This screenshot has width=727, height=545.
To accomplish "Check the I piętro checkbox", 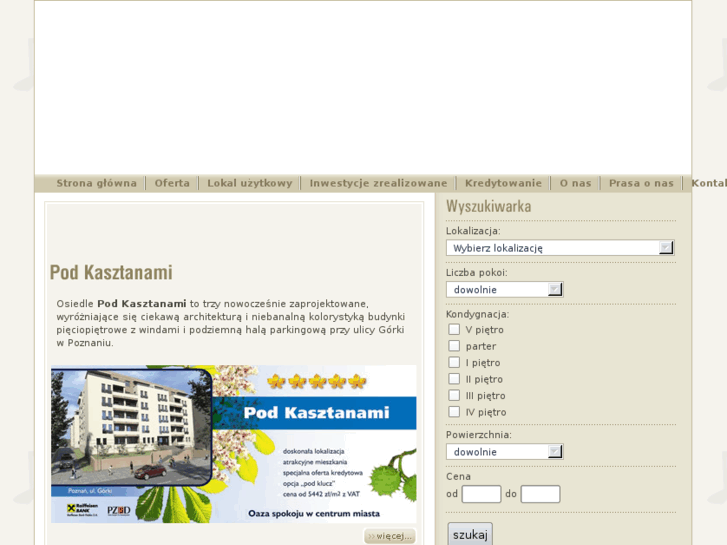I will (454, 362).
